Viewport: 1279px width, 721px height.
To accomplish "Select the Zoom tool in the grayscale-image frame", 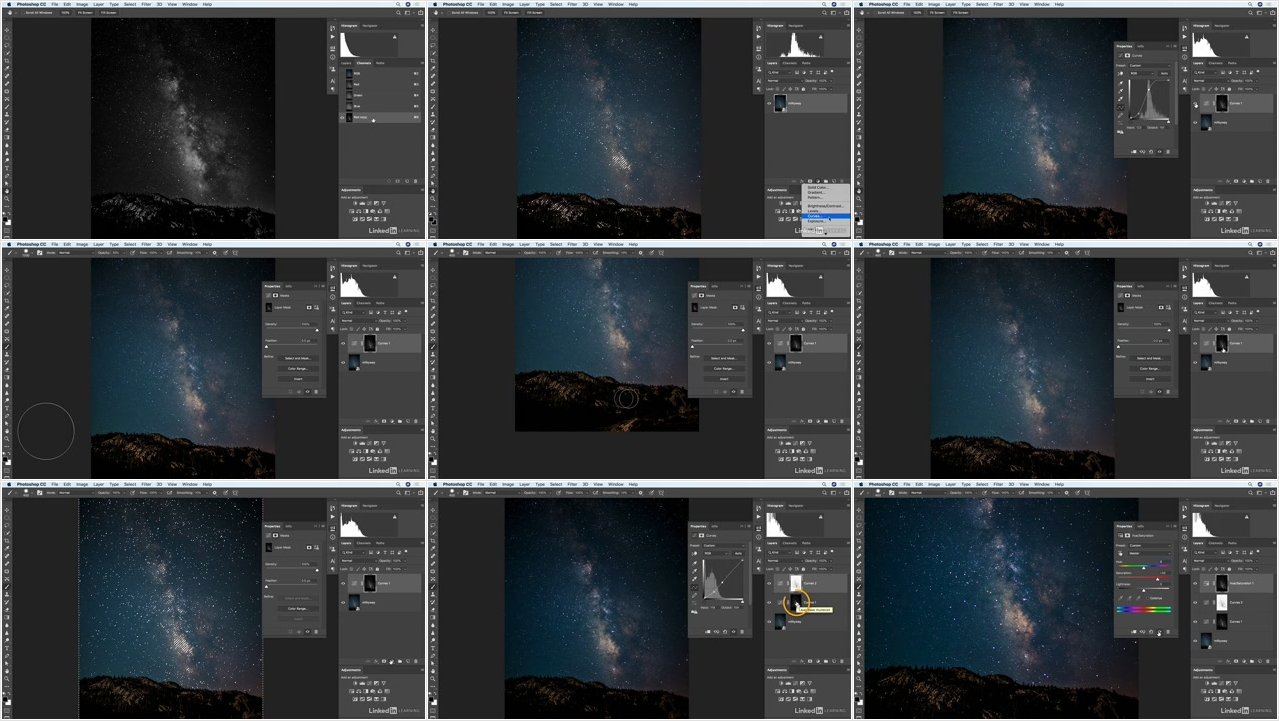I will [x=7, y=199].
